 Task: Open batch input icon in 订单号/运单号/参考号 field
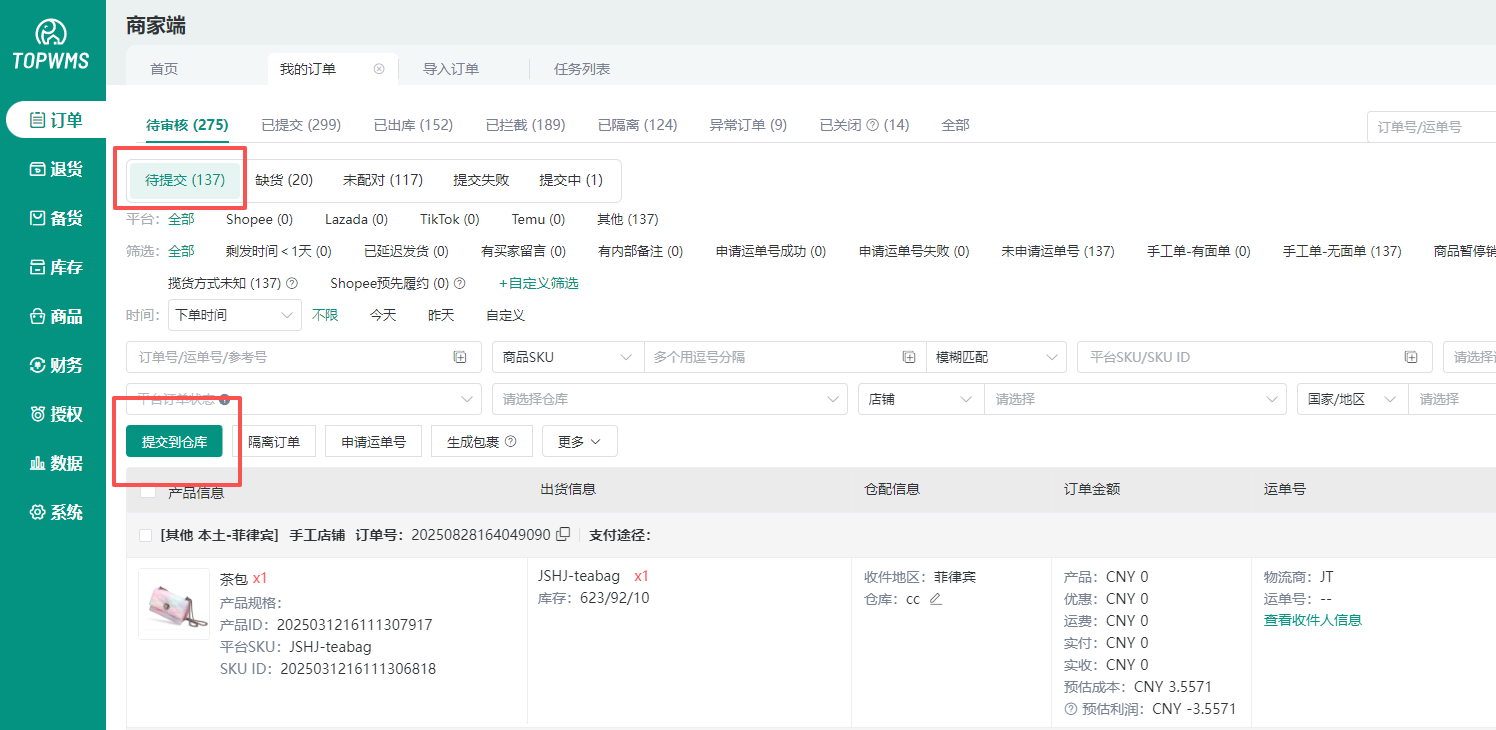pyautogui.click(x=459, y=356)
